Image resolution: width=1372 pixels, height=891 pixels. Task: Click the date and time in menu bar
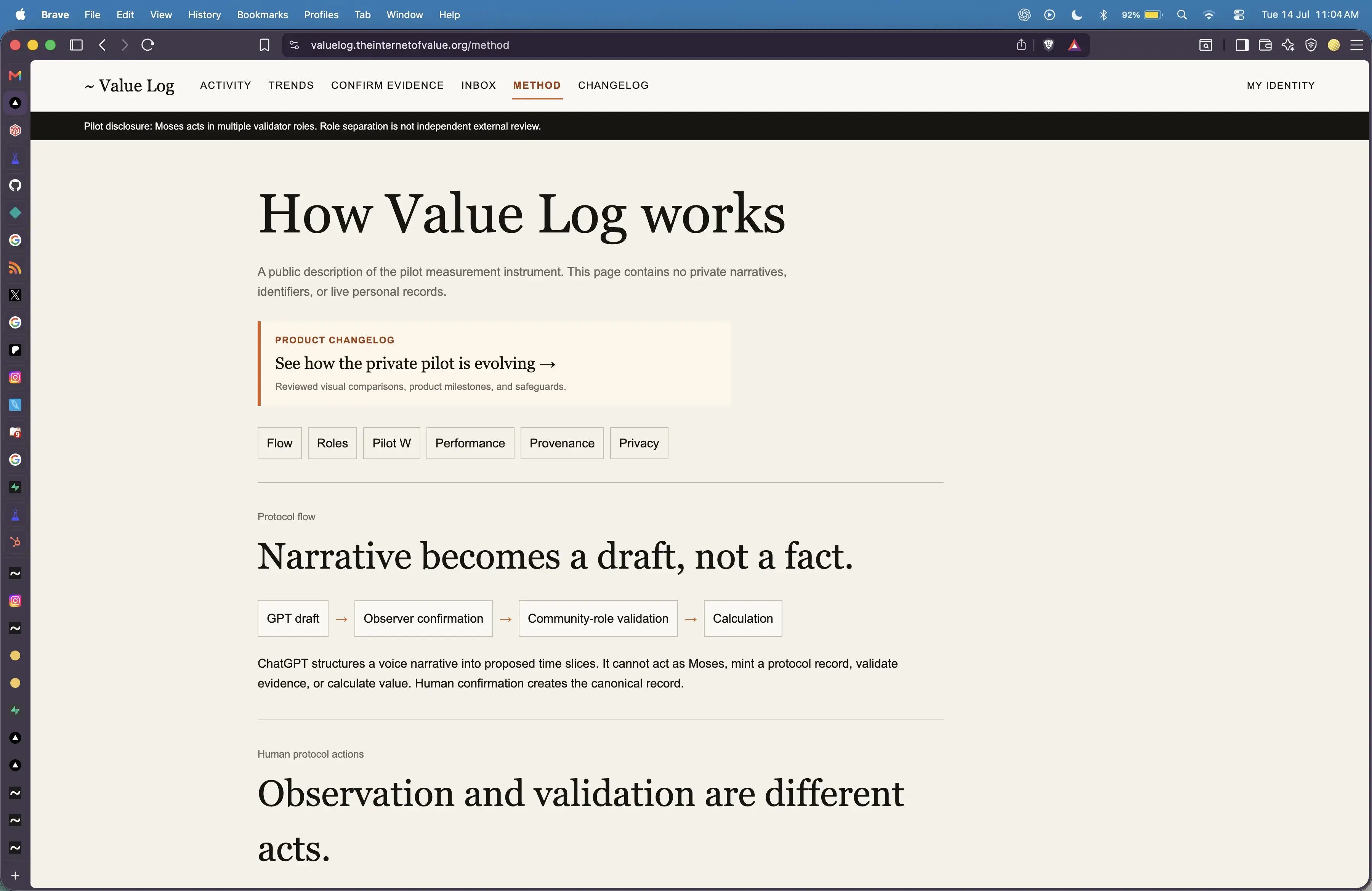point(1310,15)
